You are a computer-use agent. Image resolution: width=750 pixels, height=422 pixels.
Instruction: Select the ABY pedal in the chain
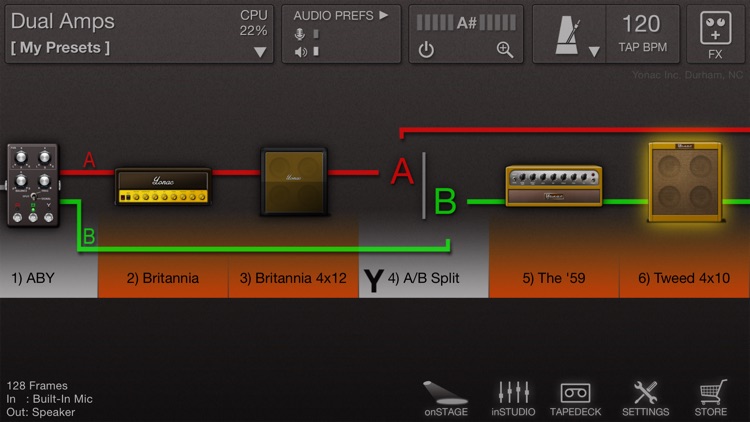point(33,185)
